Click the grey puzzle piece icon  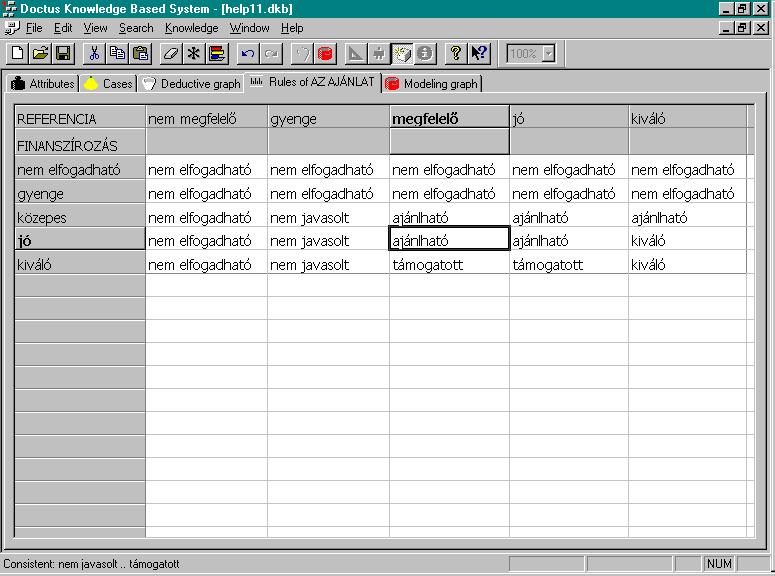(x=379, y=53)
